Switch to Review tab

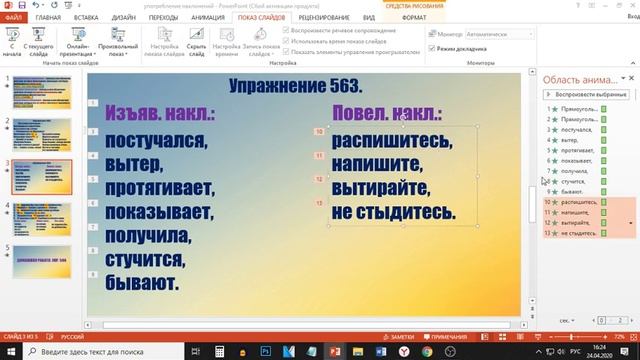tap(324, 18)
